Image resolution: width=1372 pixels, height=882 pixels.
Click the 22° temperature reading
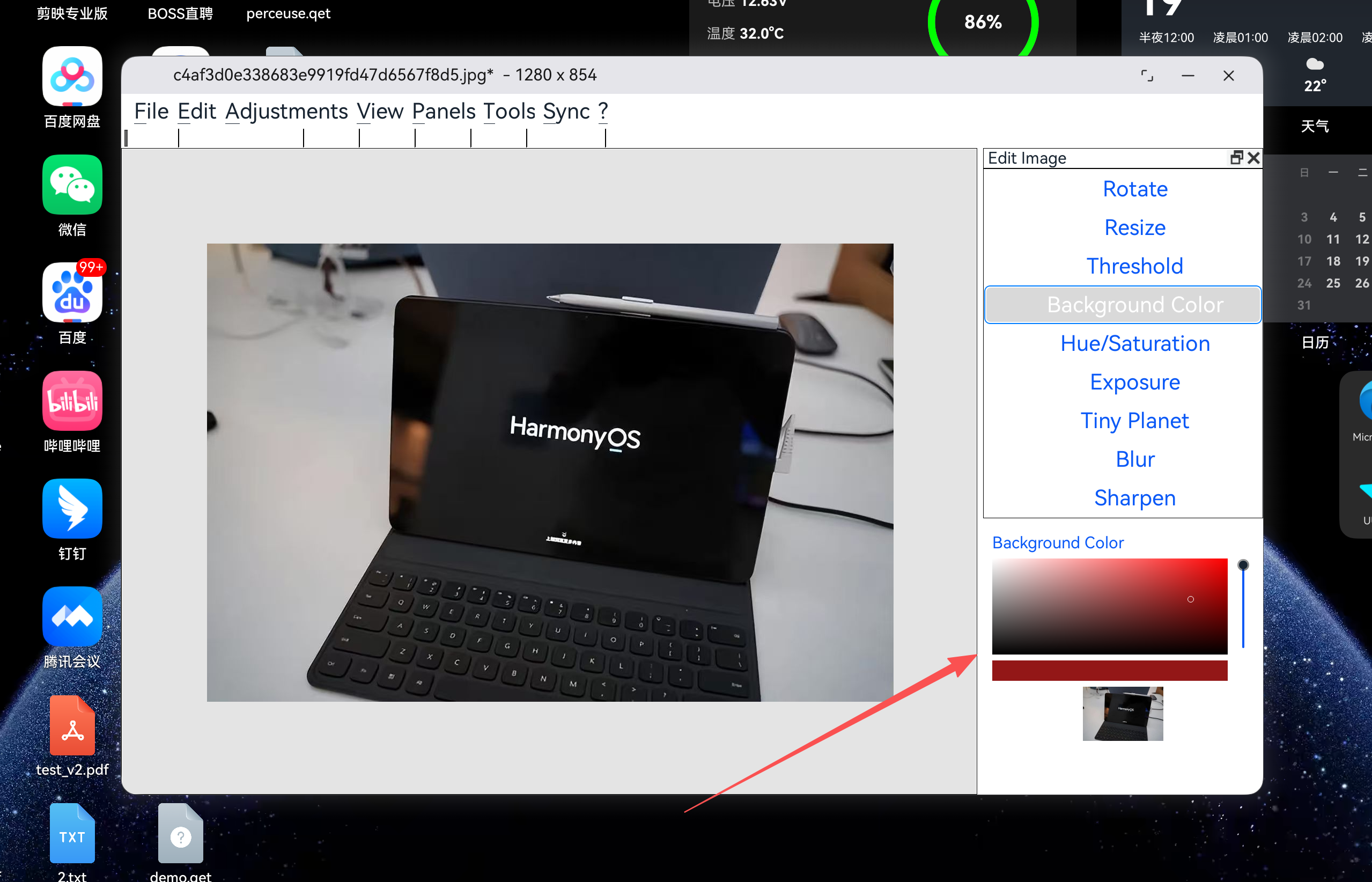click(x=1315, y=86)
